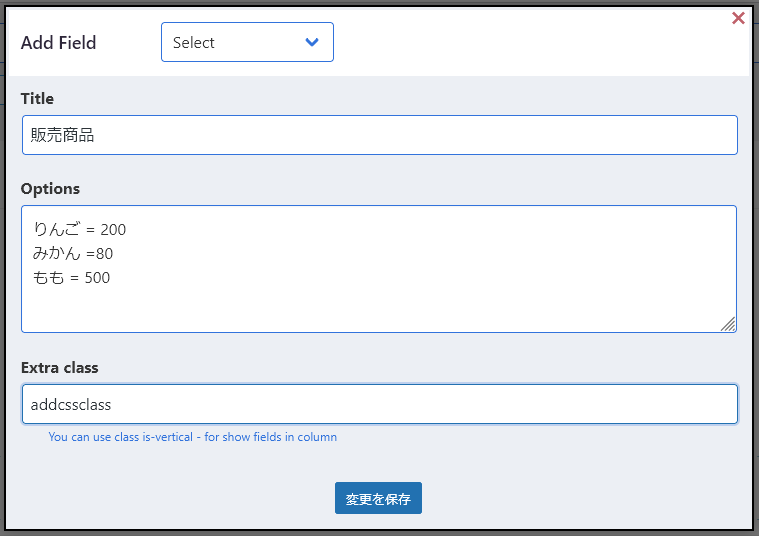Viewport: 759px width, 536px height.
Task: Click the りんご = 200 option line
Action: pyautogui.click(x=79, y=229)
